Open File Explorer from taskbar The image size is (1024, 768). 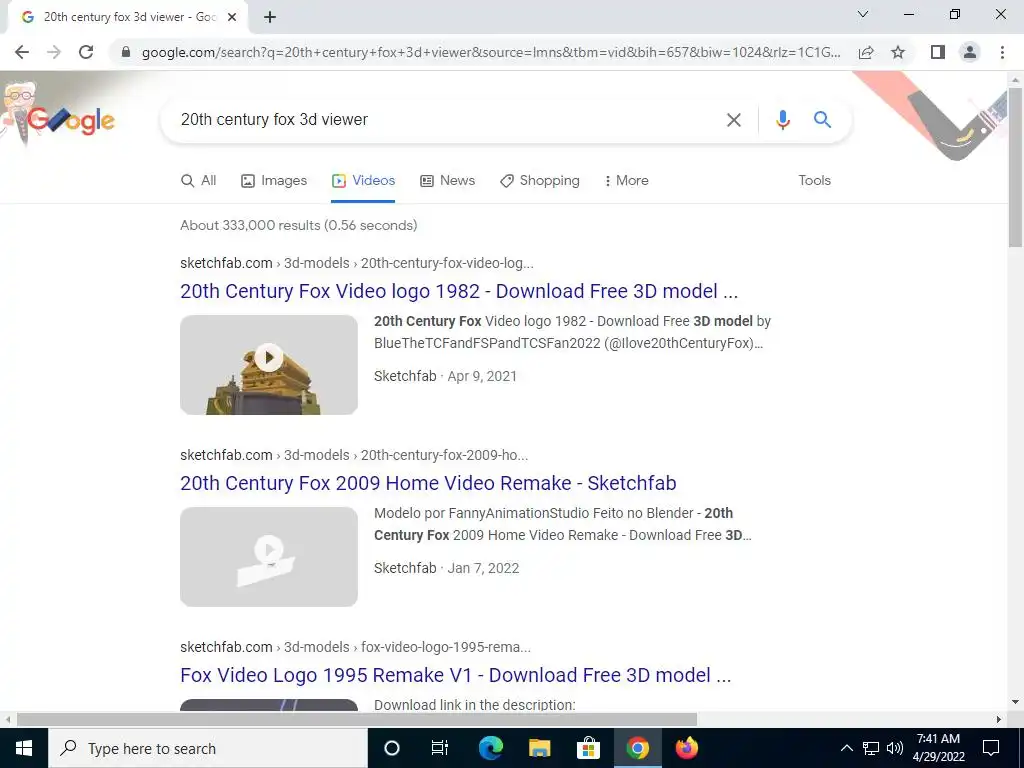539,748
